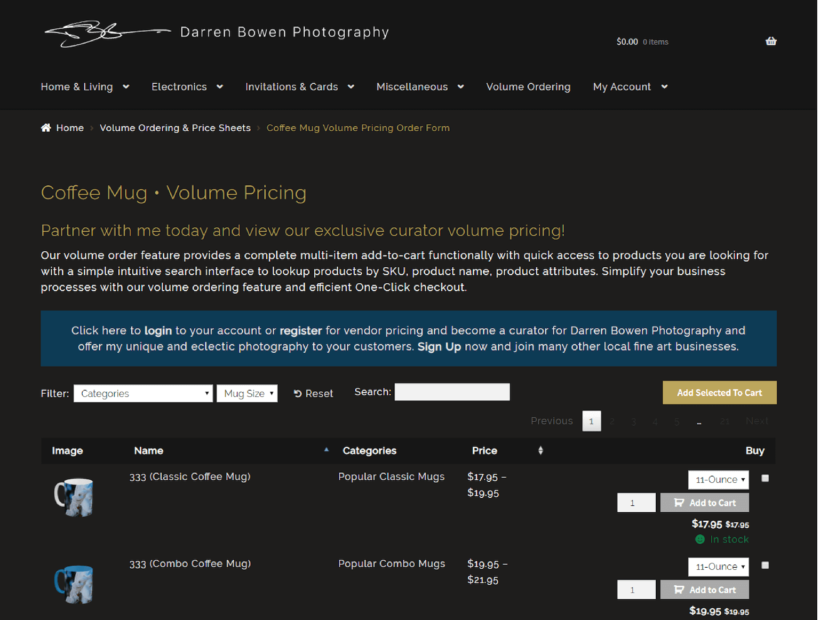
Task: Click the Sign Up link in the banner
Action: point(439,347)
